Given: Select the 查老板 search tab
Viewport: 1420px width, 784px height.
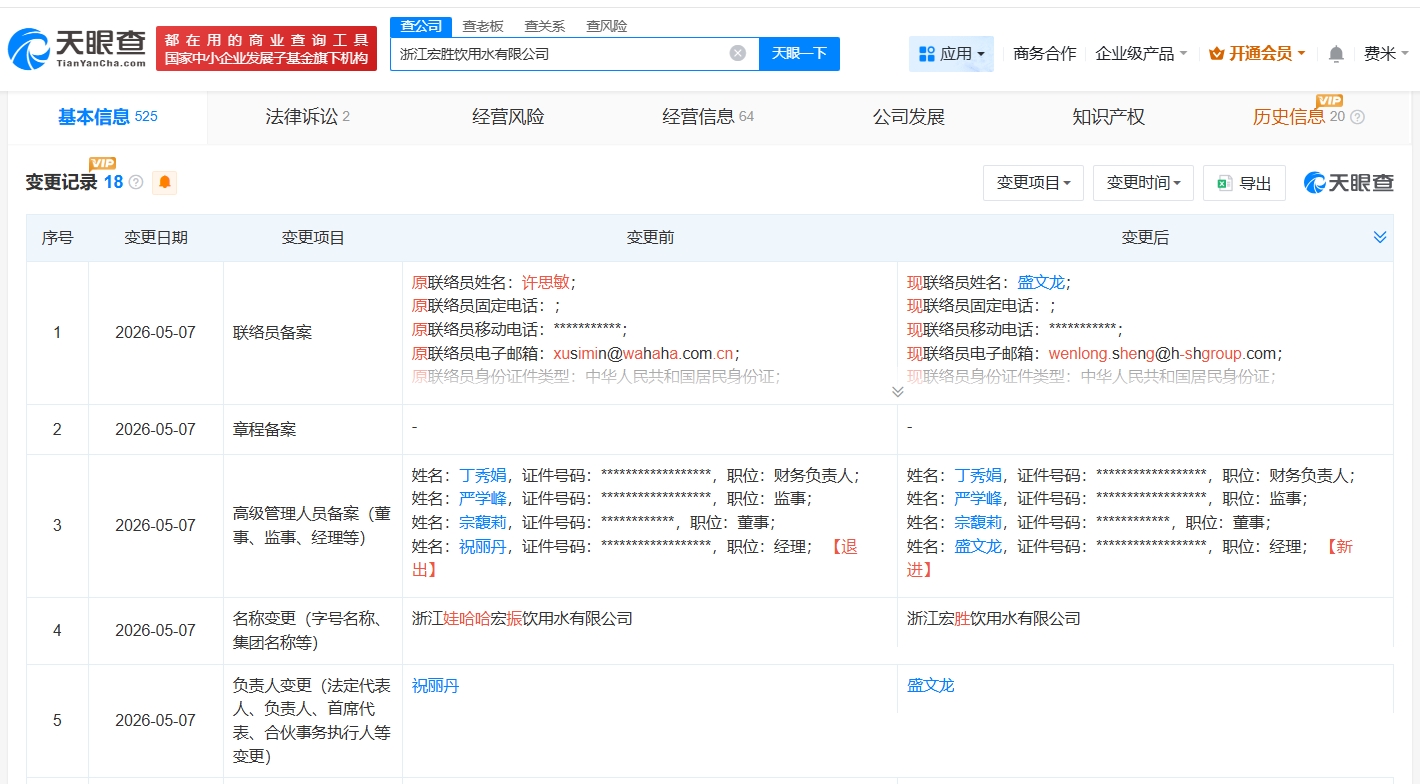Looking at the screenshot, I should 482,26.
